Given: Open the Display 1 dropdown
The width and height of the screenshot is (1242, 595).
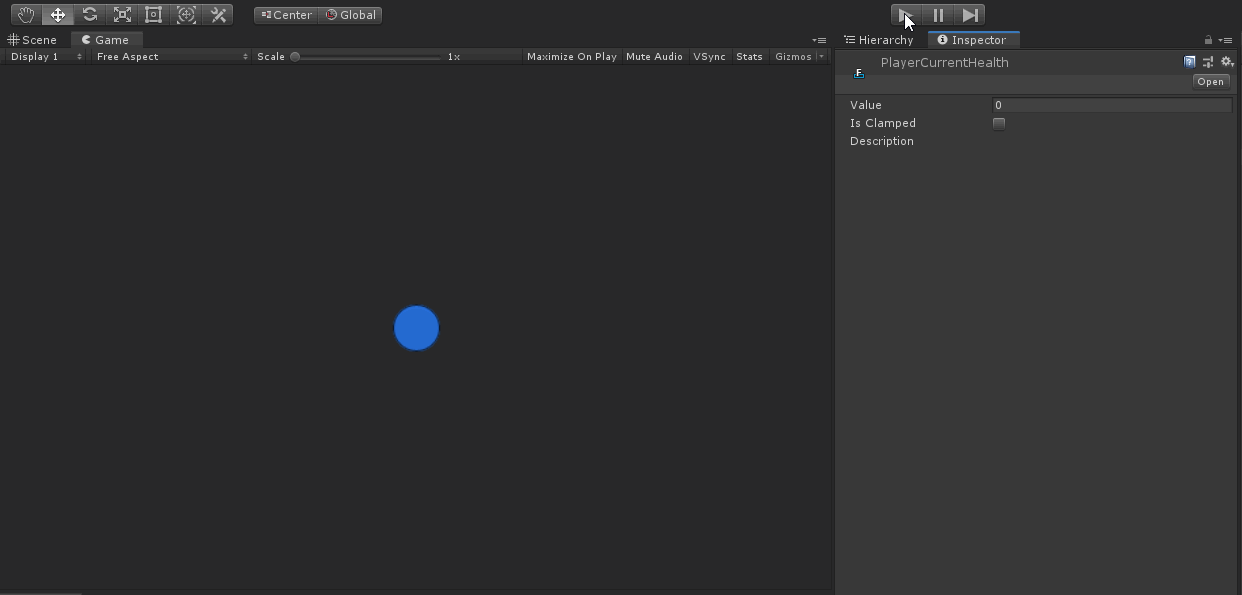Looking at the screenshot, I should pos(46,57).
